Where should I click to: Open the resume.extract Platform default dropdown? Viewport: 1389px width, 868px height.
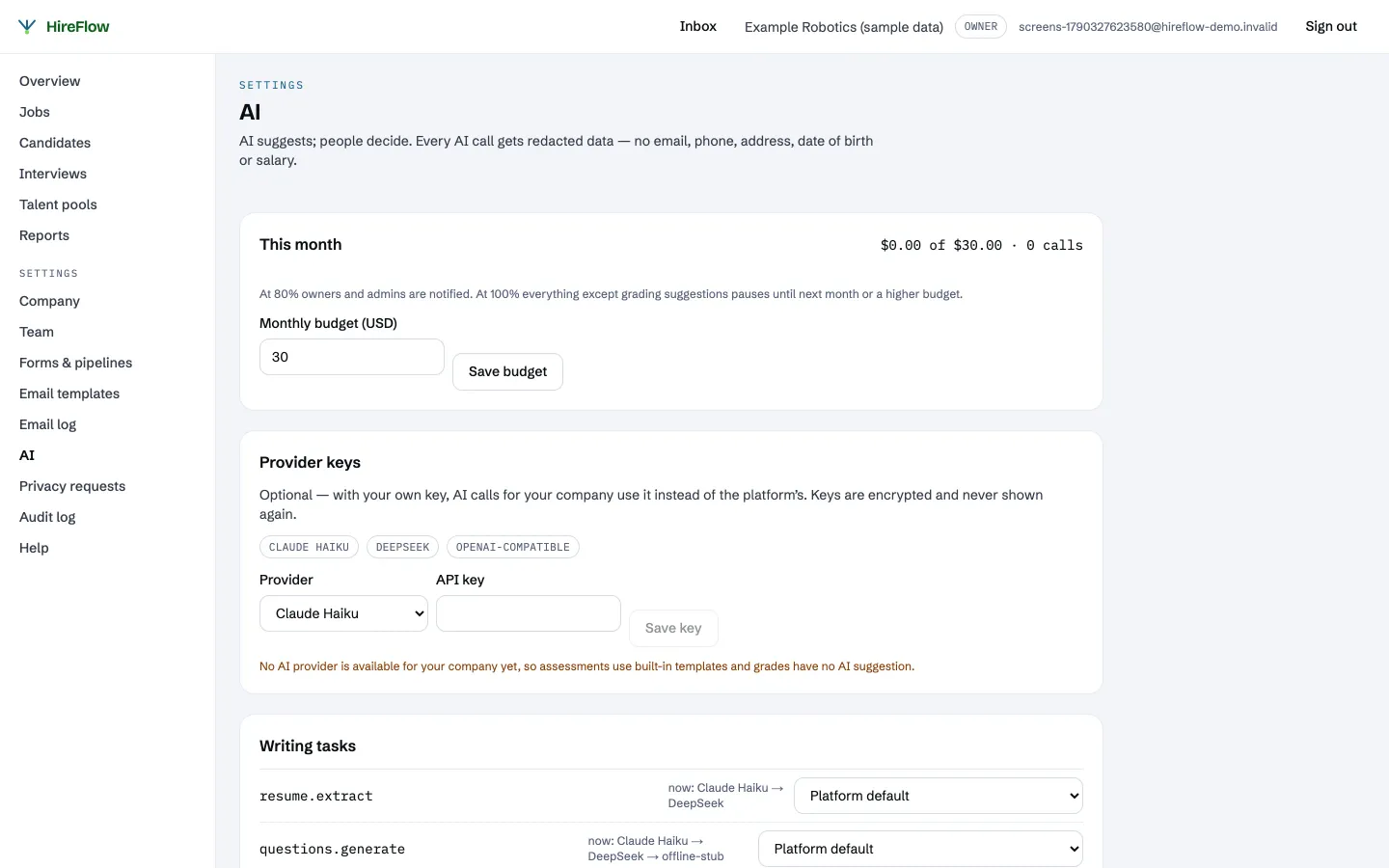[x=939, y=796]
